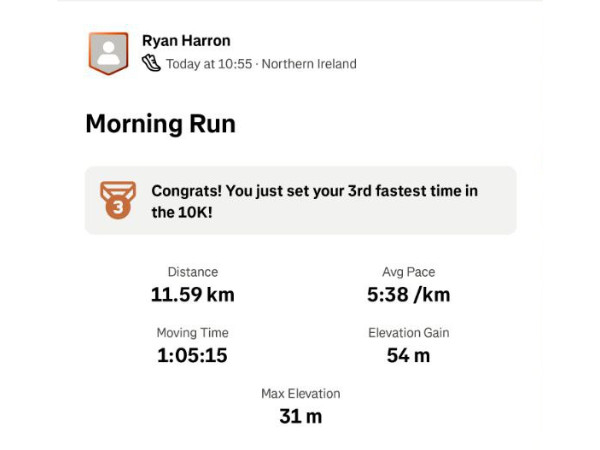Select the 31 m max elevation value
The width and height of the screenshot is (600, 450).
point(300,416)
